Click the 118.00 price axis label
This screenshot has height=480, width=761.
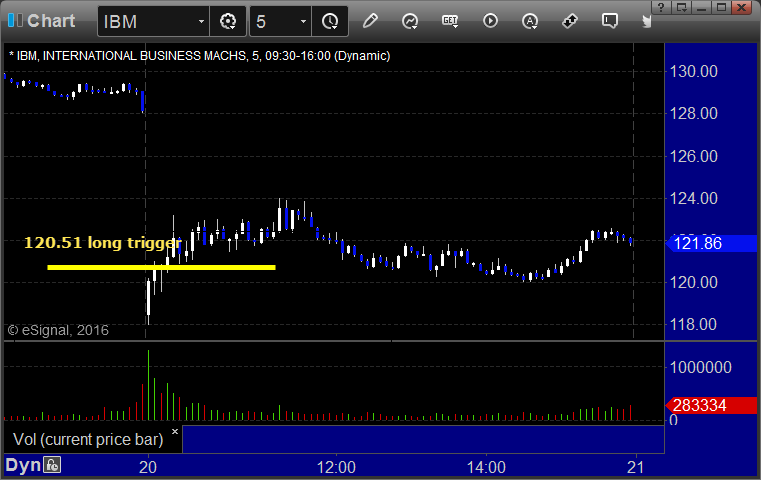[x=694, y=324]
